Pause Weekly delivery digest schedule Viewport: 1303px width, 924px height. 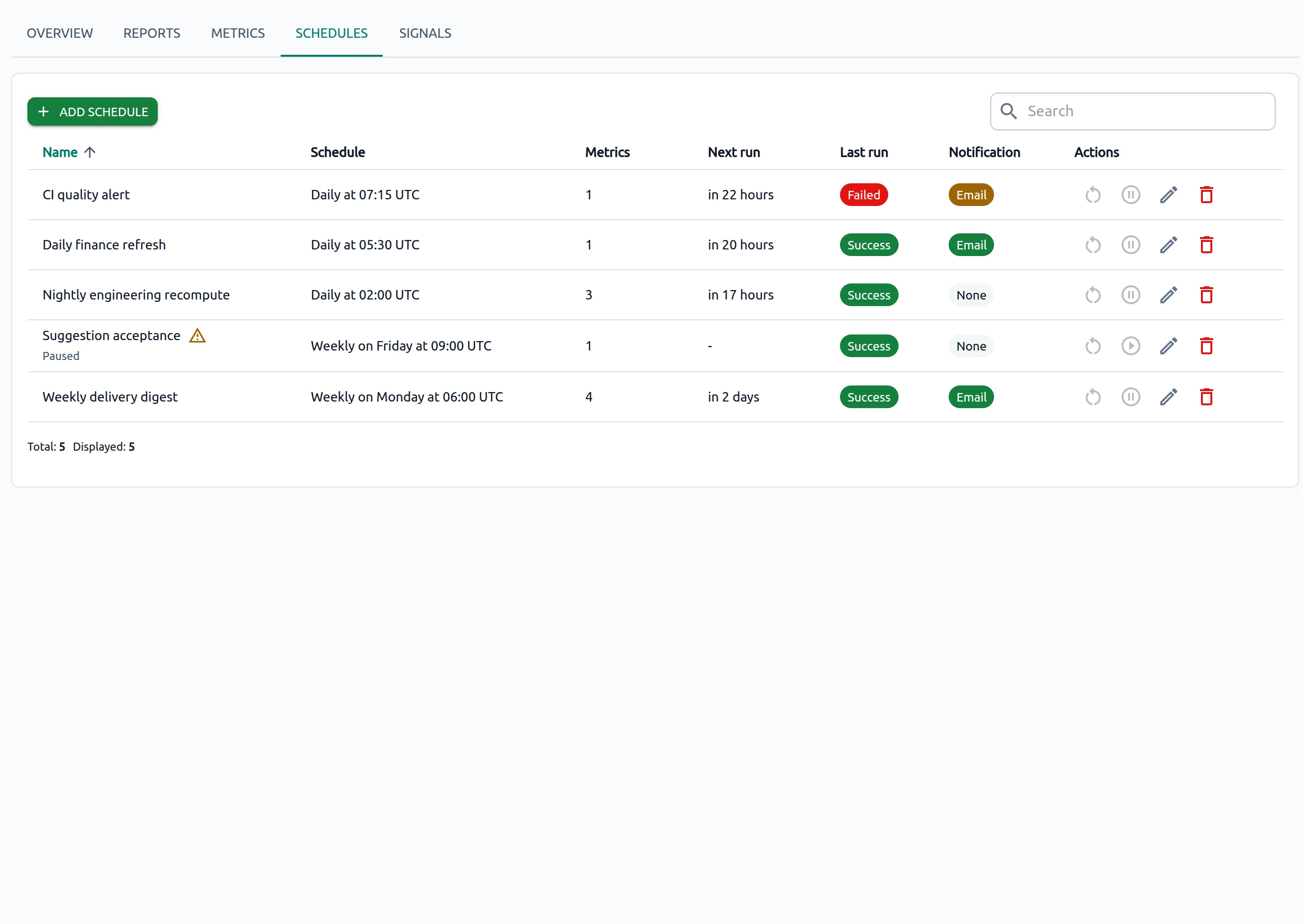tap(1131, 397)
